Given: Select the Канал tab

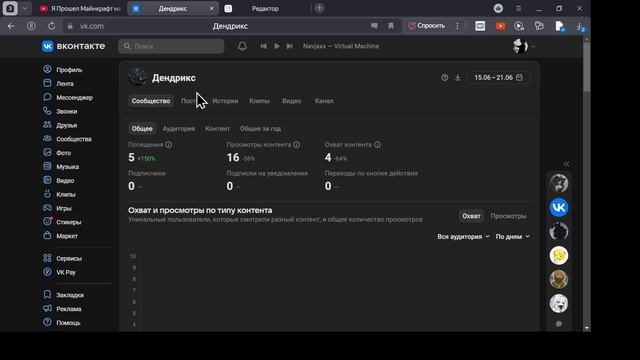Looking at the screenshot, I should coord(324,101).
